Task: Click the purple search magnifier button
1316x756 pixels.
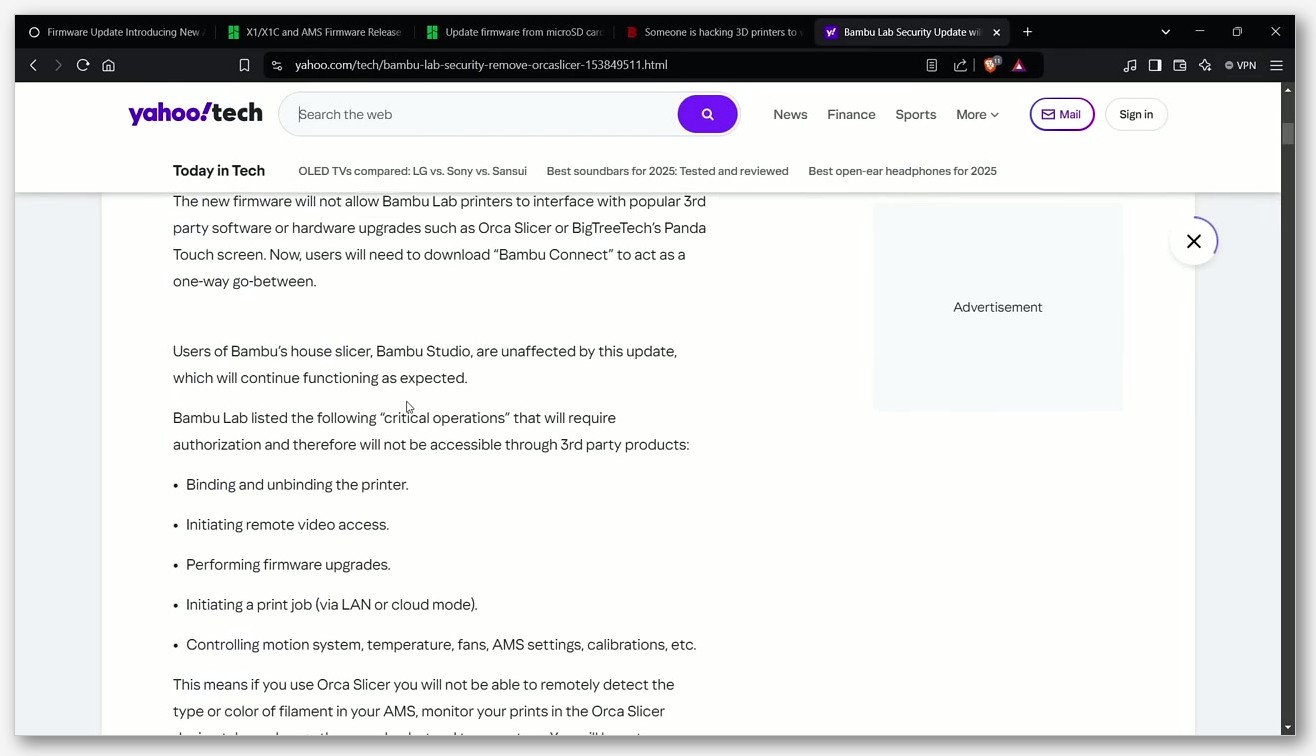Action: point(707,114)
